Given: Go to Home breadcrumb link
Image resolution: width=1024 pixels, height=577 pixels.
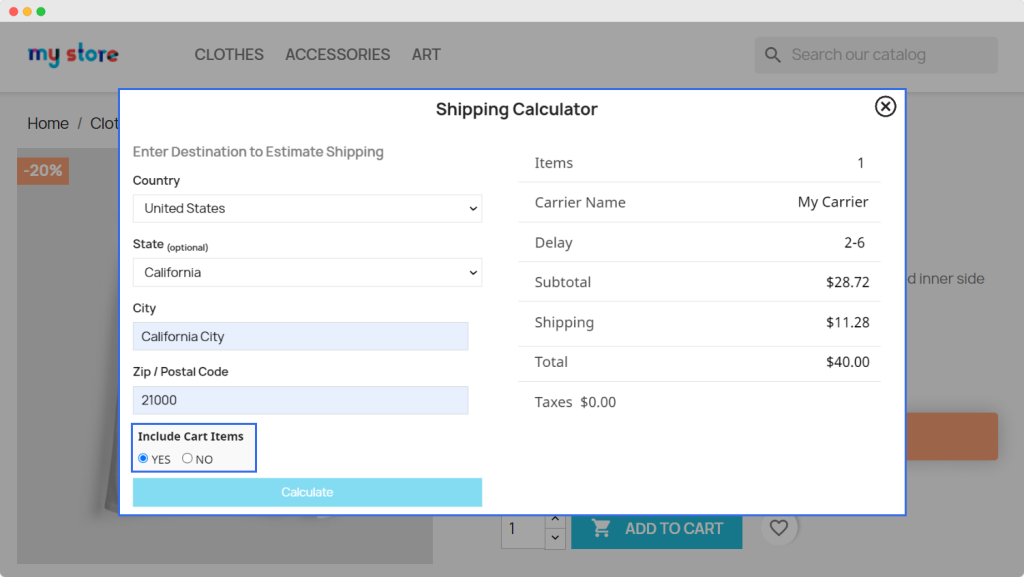Looking at the screenshot, I should [x=48, y=124].
